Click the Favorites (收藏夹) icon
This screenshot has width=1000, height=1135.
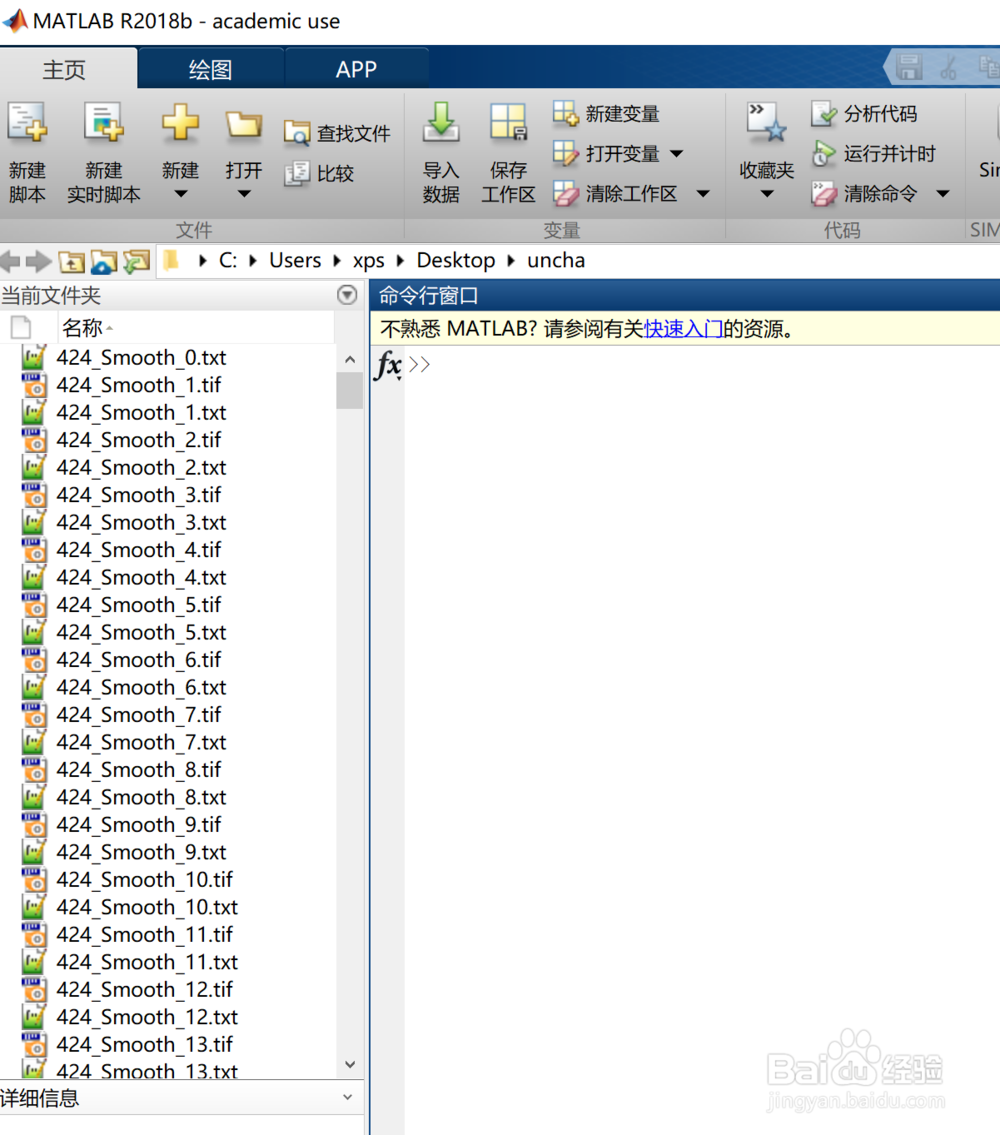tap(767, 122)
